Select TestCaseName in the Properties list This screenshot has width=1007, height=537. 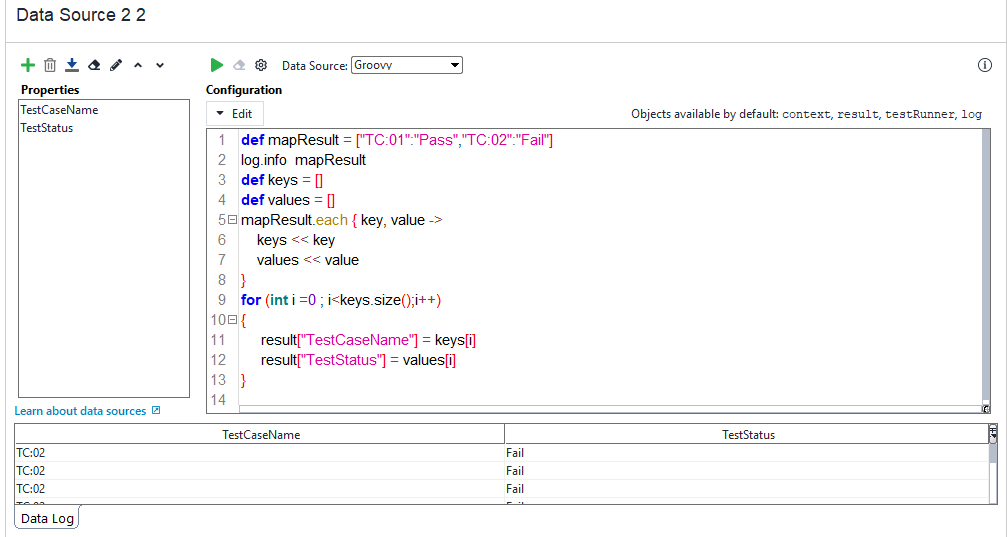[x=59, y=110]
